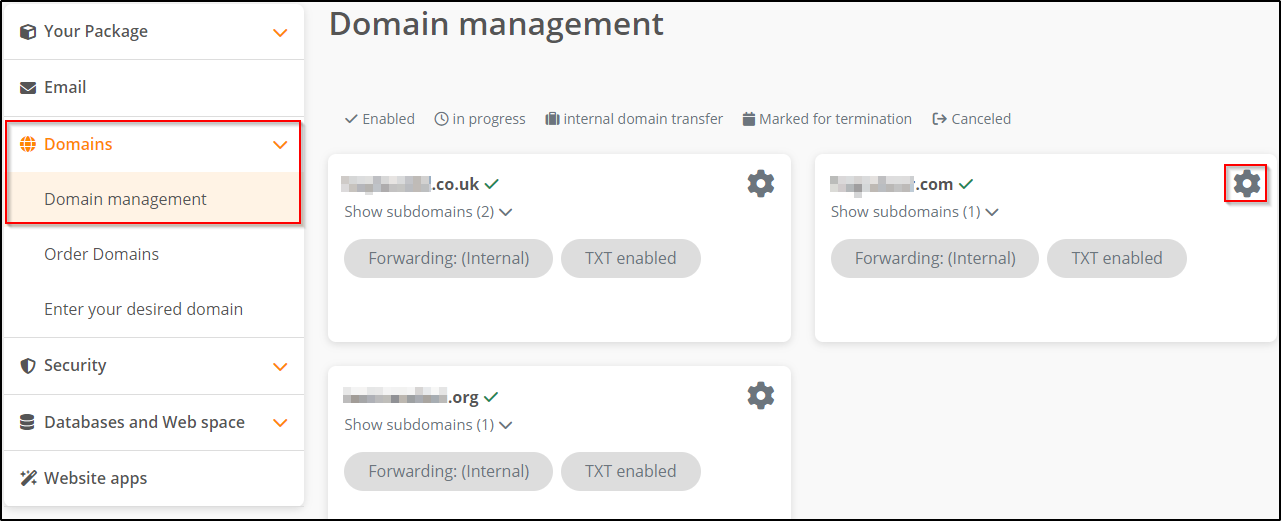Image resolution: width=1281 pixels, height=521 pixels.
Task: Open settings gear for the .org domain
Action: (761, 395)
